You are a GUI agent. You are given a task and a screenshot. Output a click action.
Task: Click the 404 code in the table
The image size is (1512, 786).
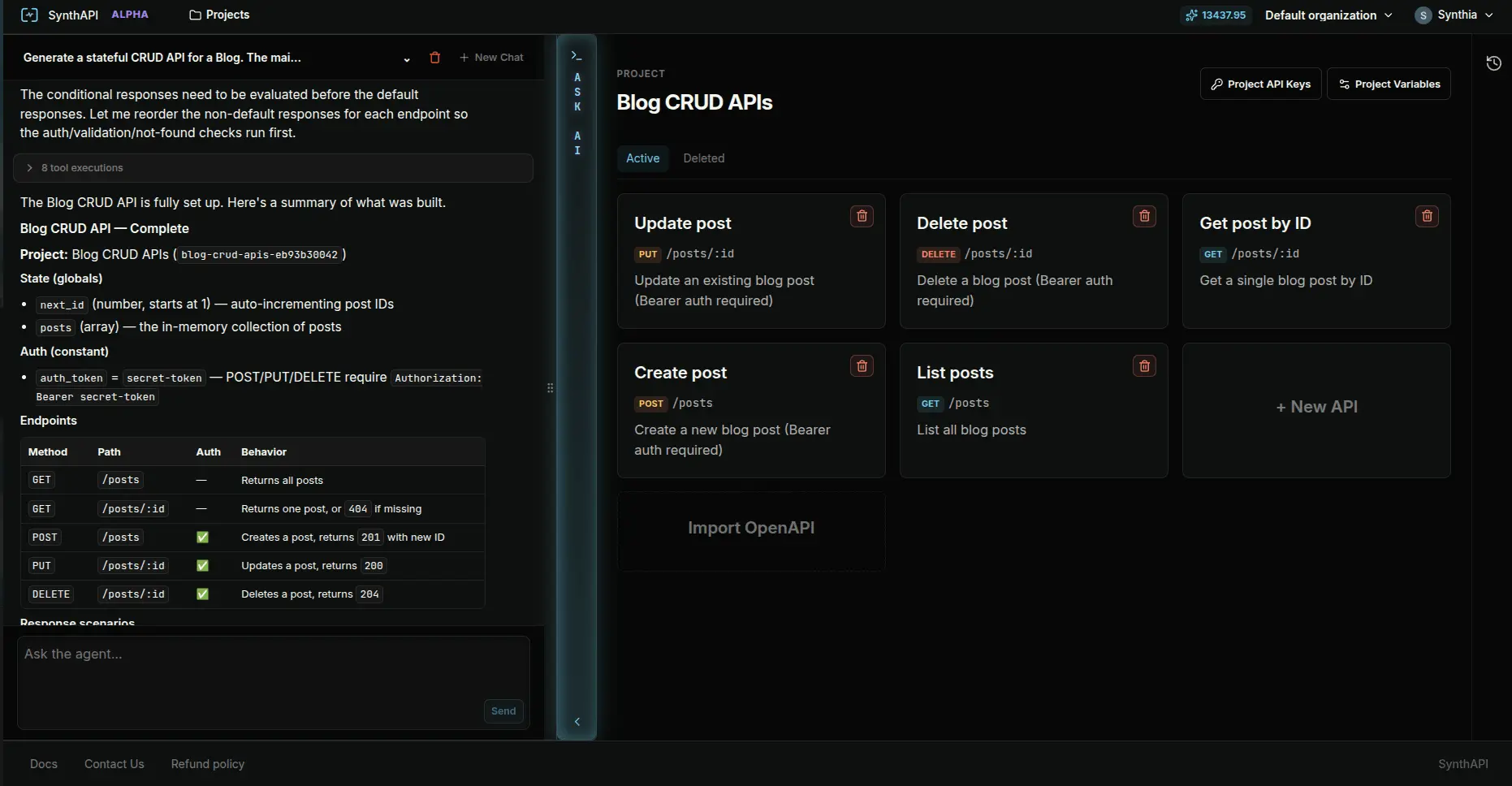point(358,509)
